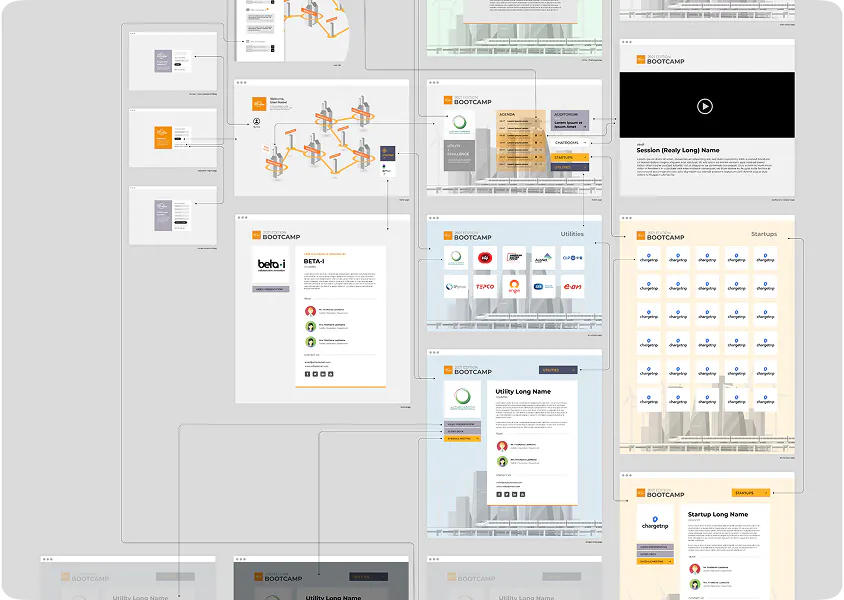Click the red-haired avatar on Startup Long Name page
Screen dimensions: 844x600
695,569
